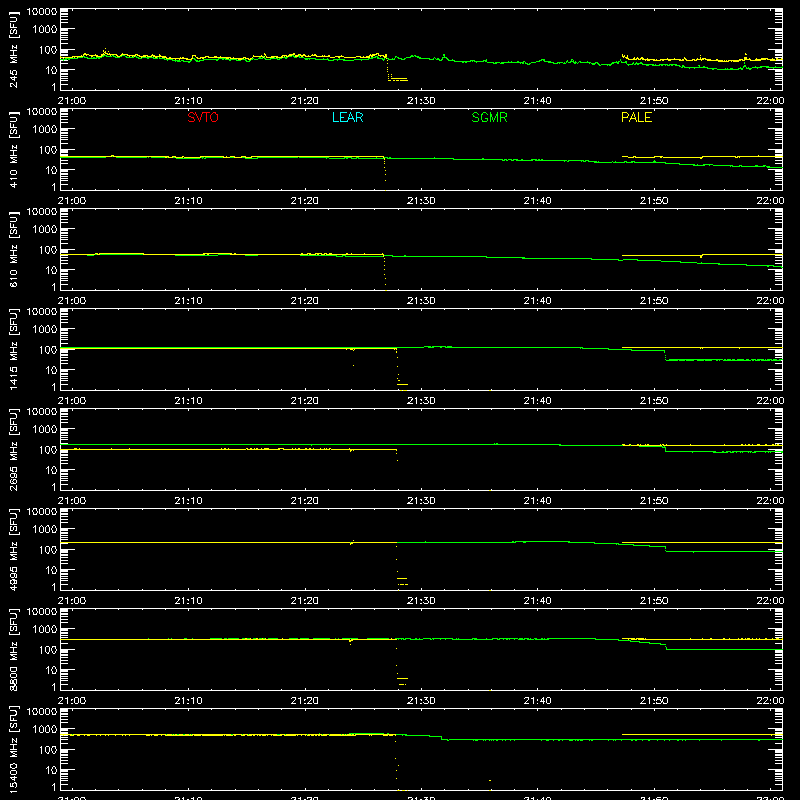
Task: Select the 245 MHz [SFU] axis title
Action: 14,49
